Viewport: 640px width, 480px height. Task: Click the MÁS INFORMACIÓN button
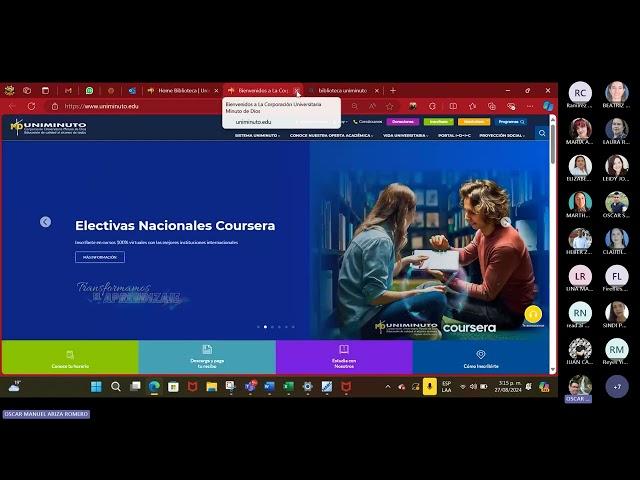[100, 257]
